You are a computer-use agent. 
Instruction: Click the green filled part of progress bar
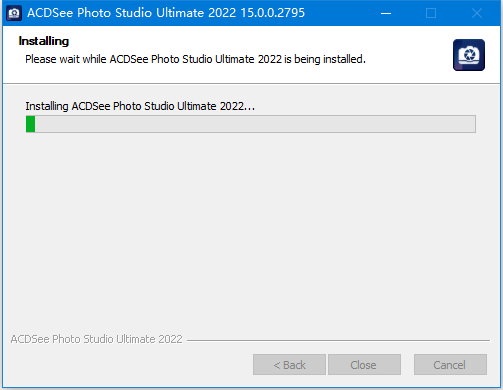pos(31,124)
